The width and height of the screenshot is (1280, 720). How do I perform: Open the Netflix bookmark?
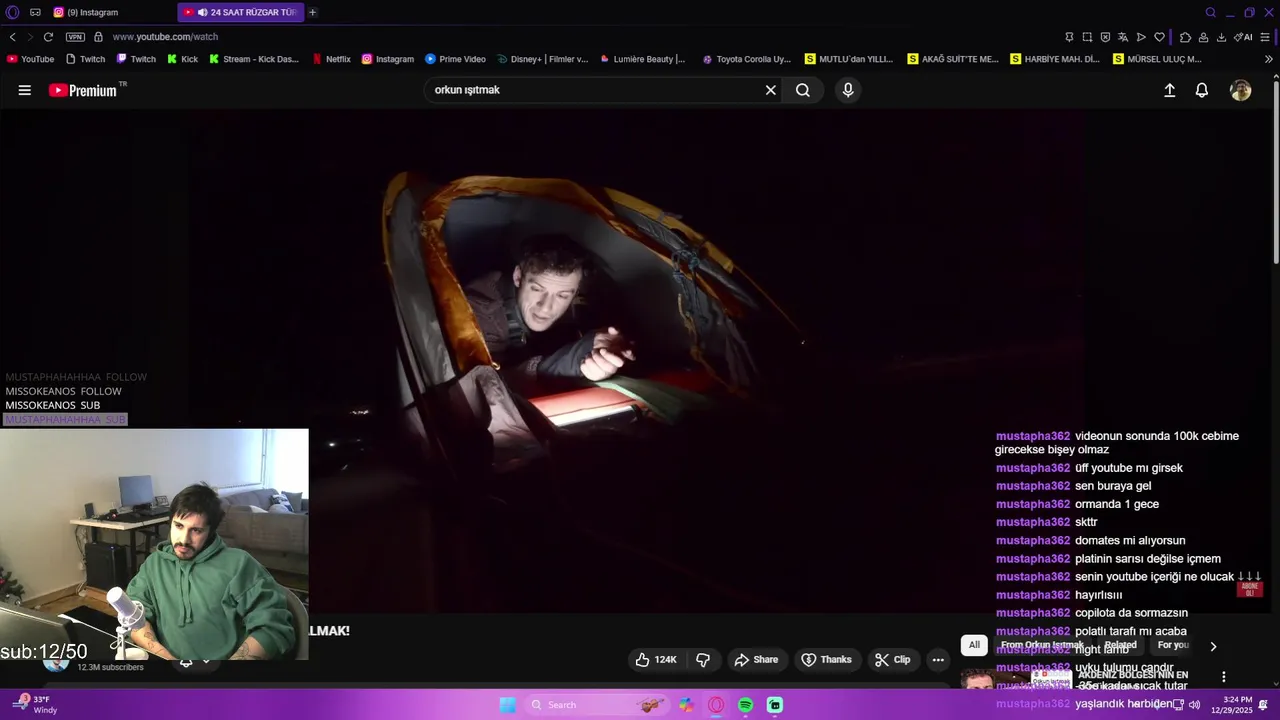point(331,59)
